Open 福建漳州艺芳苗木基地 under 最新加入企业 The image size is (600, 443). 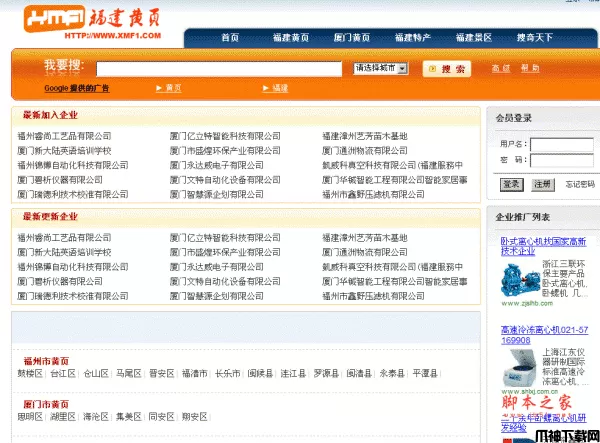(365, 136)
